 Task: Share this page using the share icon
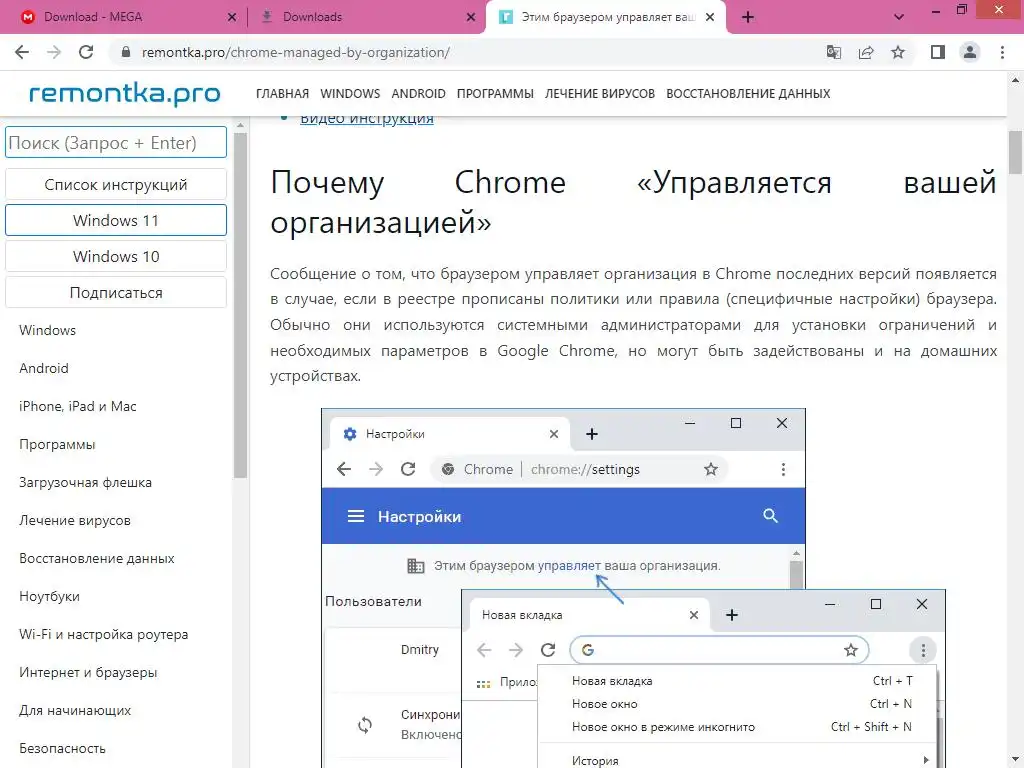pos(866,52)
